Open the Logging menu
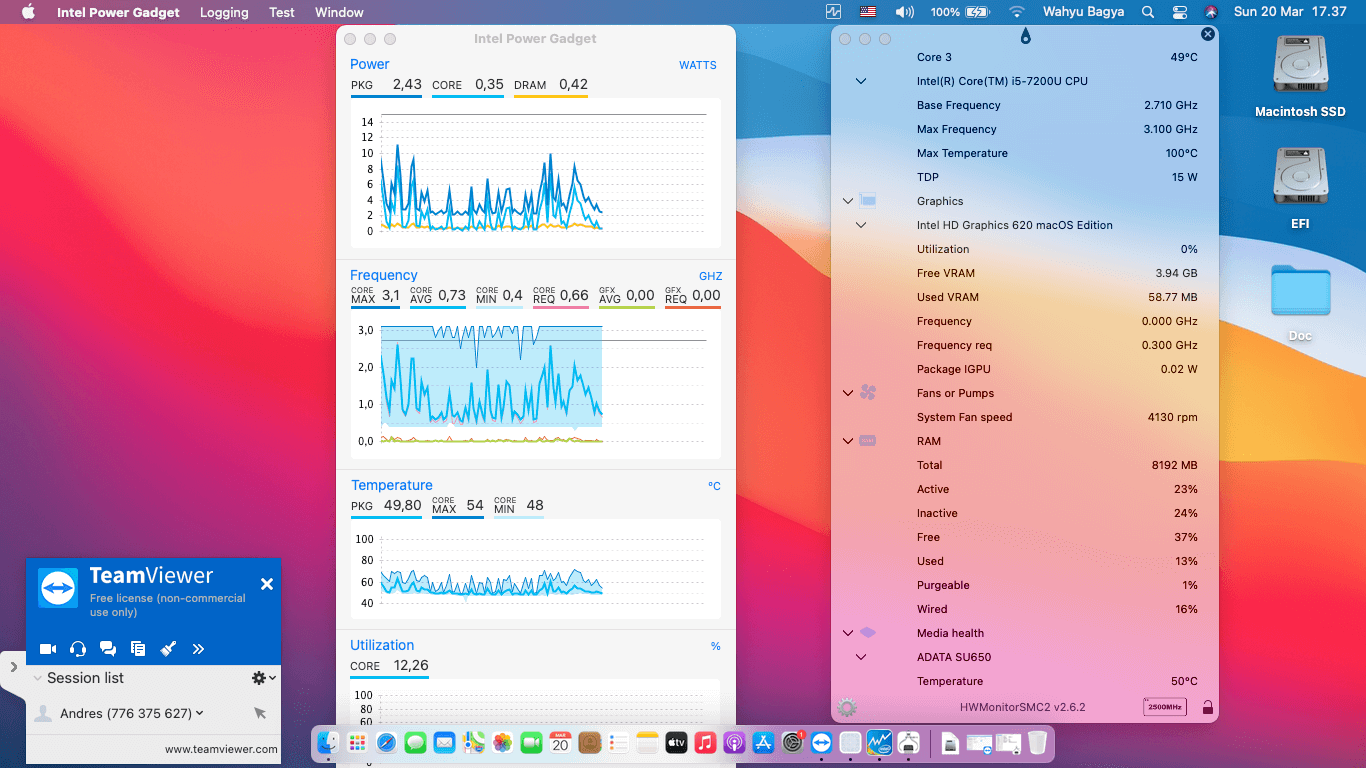The height and width of the screenshot is (768, 1366). point(224,12)
